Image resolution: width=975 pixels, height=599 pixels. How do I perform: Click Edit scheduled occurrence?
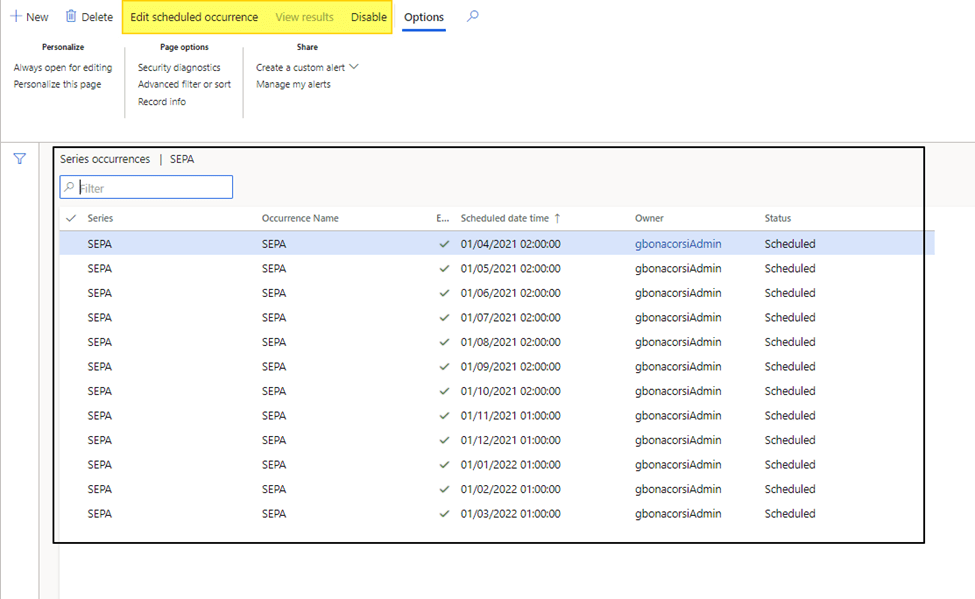[x=194, y=17]
